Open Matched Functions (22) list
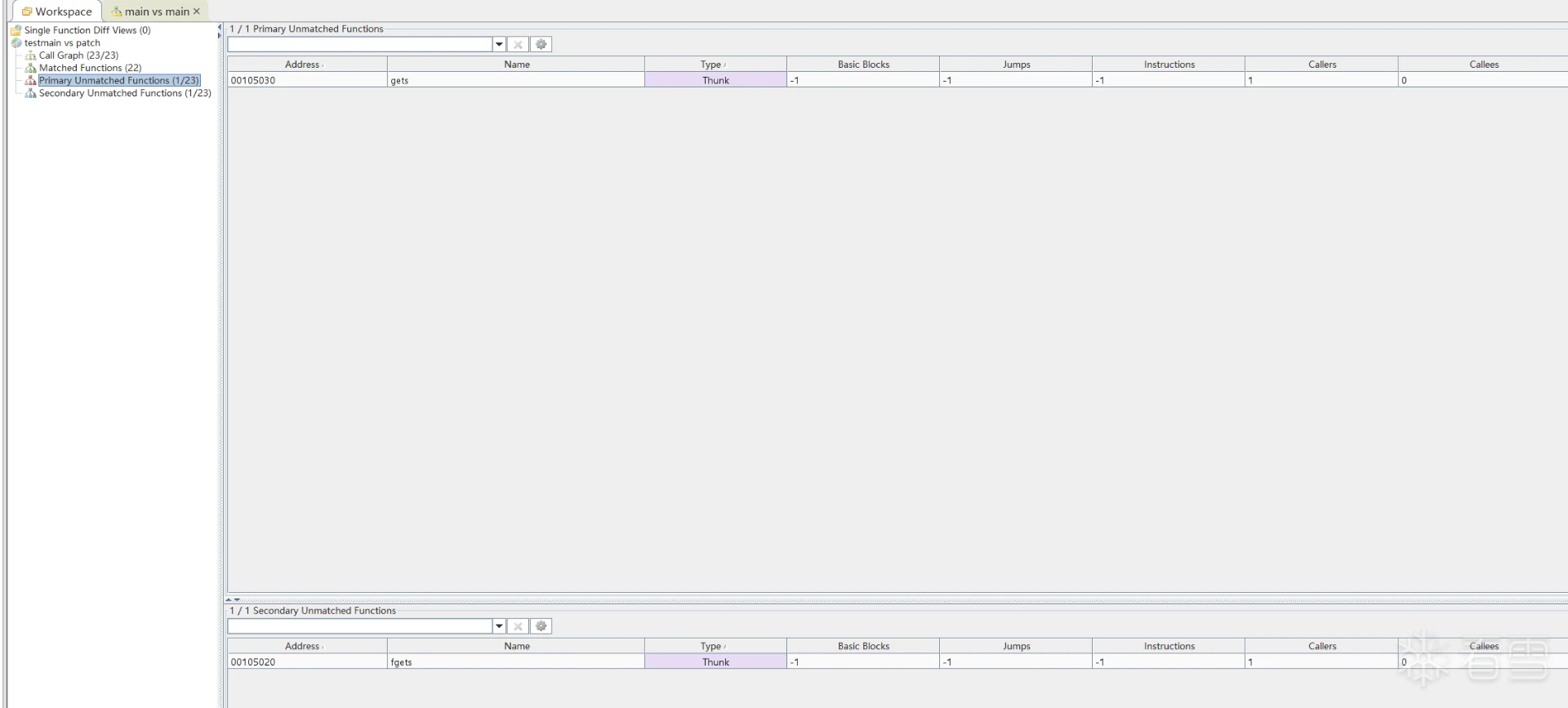The width and height of the screenshot is (1568, 708). click(90, 68)
